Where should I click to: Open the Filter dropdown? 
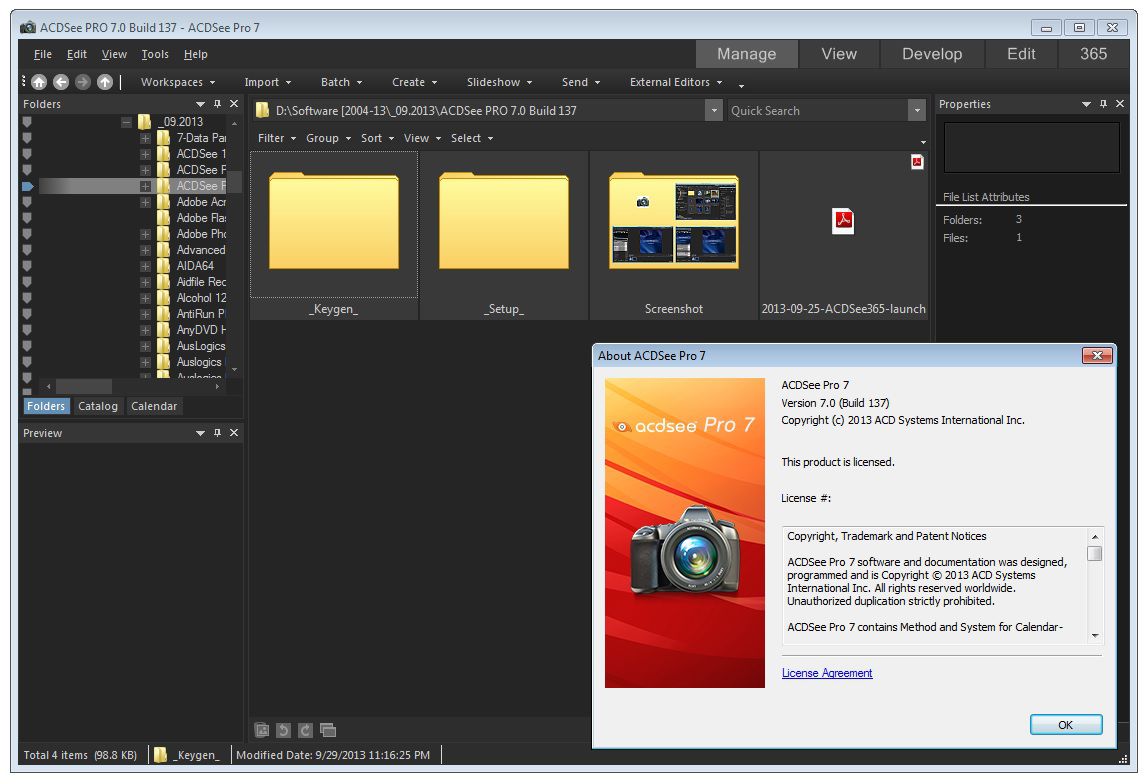[277, 138]
